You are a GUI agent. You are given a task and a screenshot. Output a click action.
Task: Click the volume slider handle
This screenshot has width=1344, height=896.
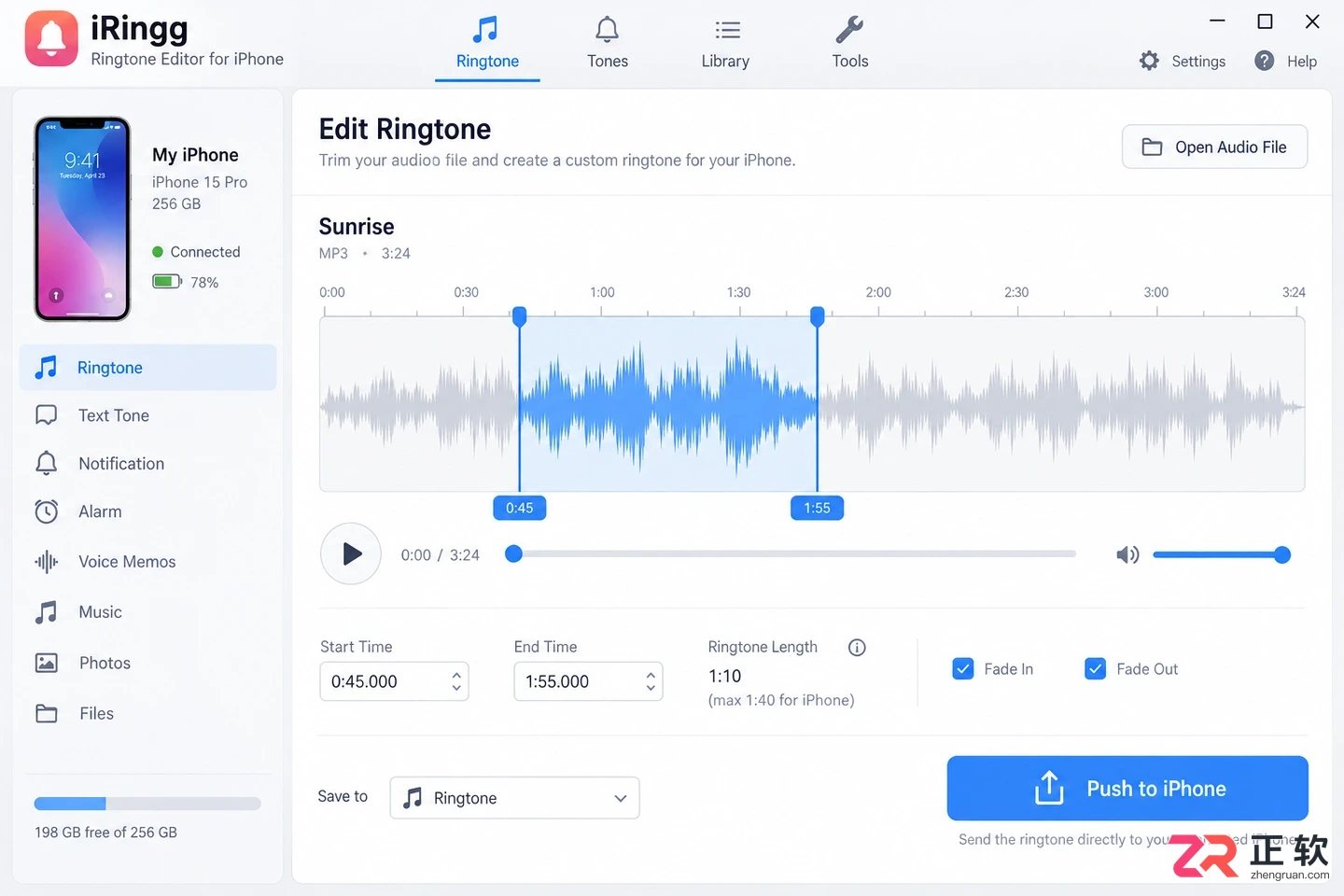(x=1282, y=555)
